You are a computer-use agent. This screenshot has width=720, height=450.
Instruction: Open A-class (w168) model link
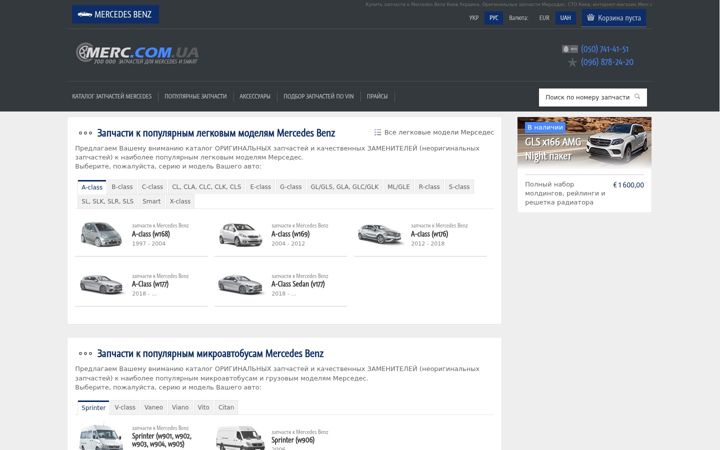tap(151, 234)
